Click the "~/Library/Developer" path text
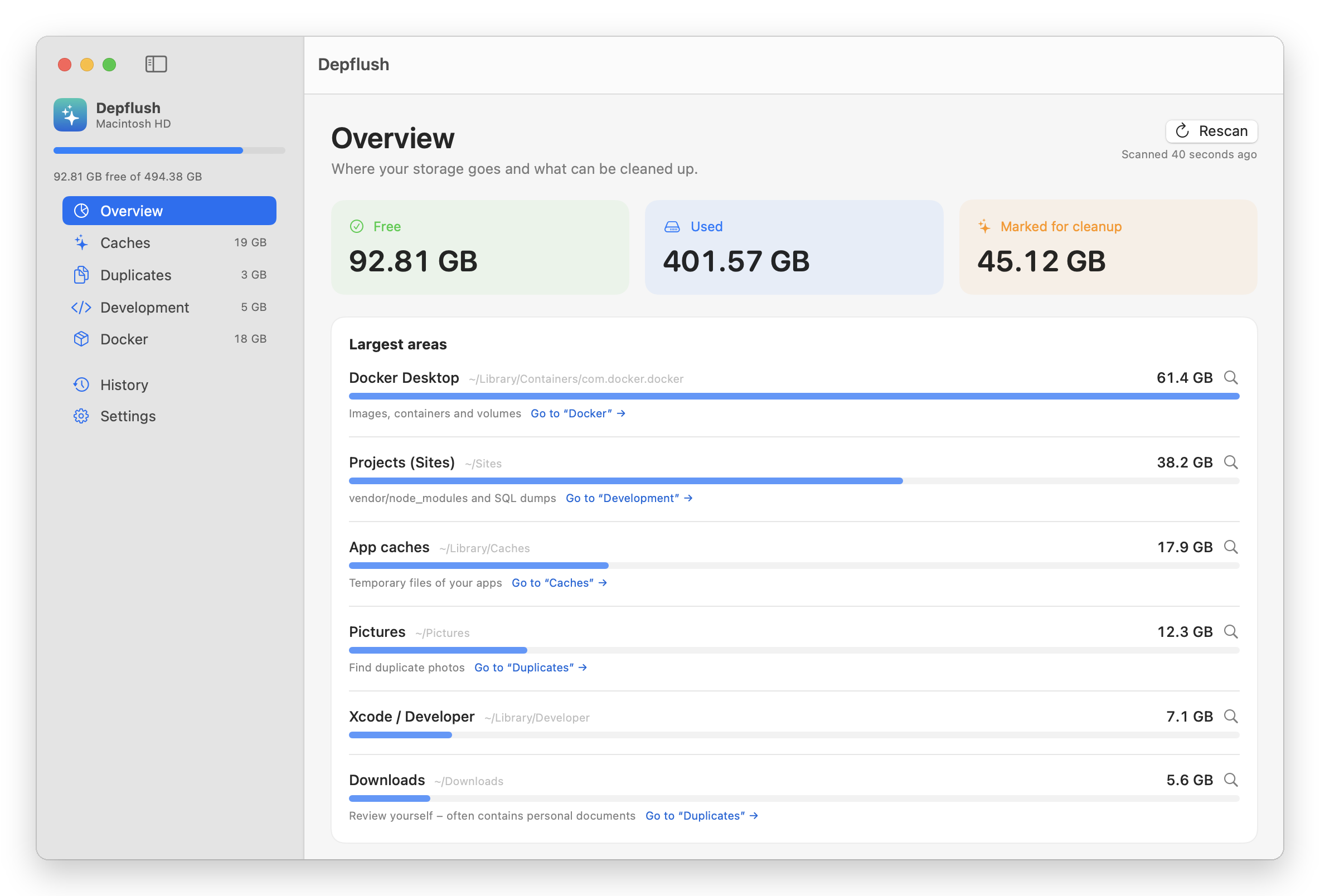 click(x=537, y=718)
